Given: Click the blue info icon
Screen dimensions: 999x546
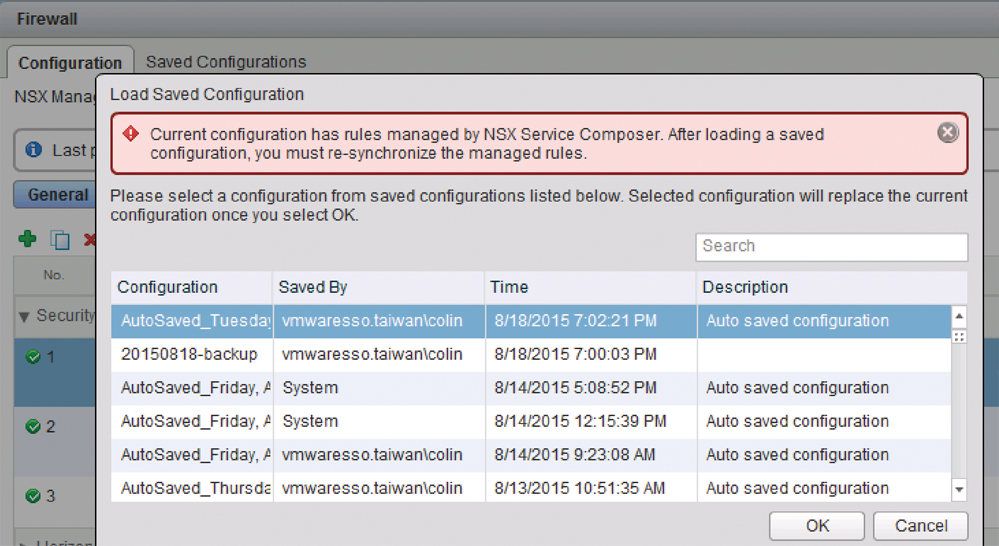Looking at the screenshot, I should point(34,150).
